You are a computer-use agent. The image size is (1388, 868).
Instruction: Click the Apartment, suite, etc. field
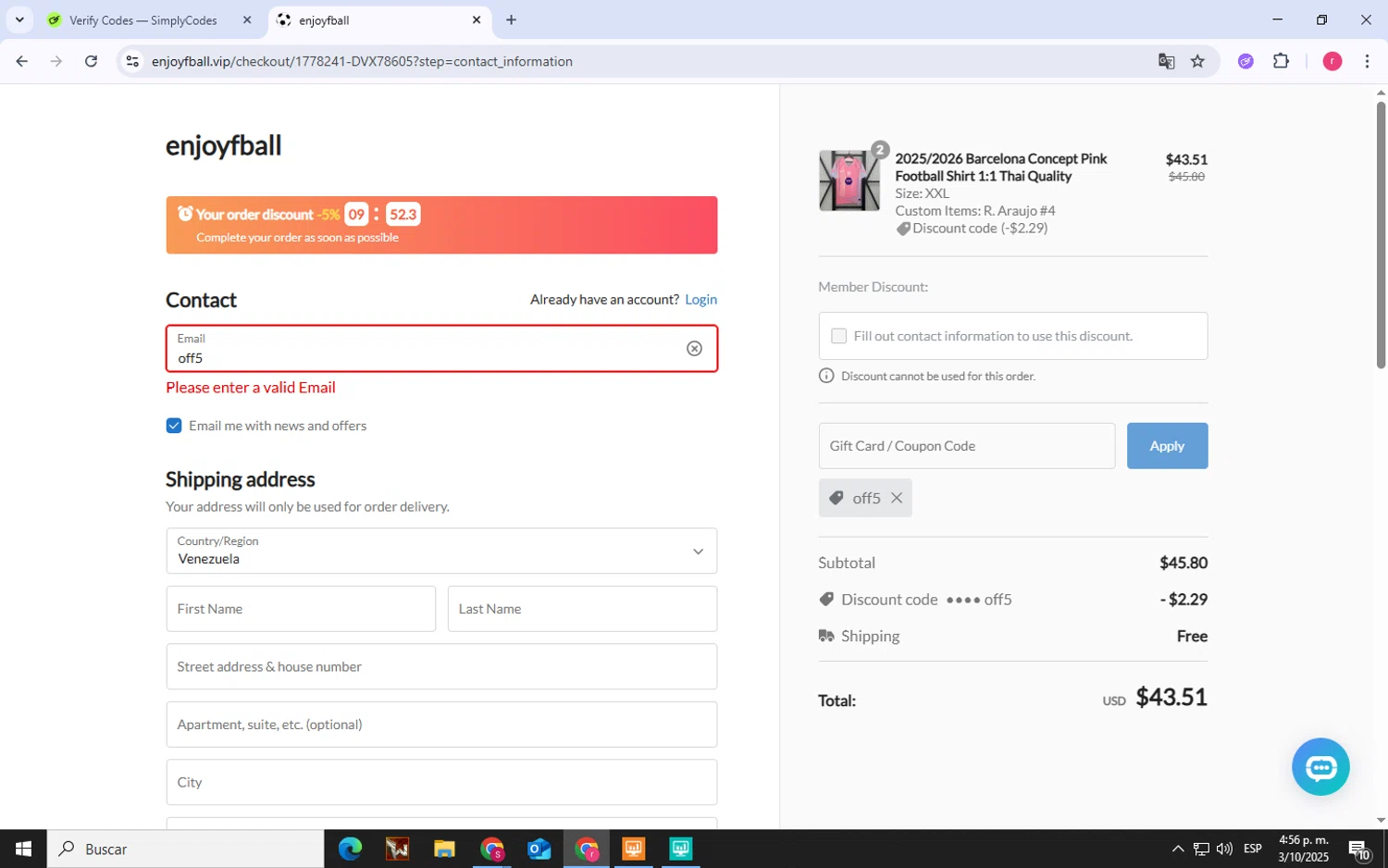[x=441, y=725]
